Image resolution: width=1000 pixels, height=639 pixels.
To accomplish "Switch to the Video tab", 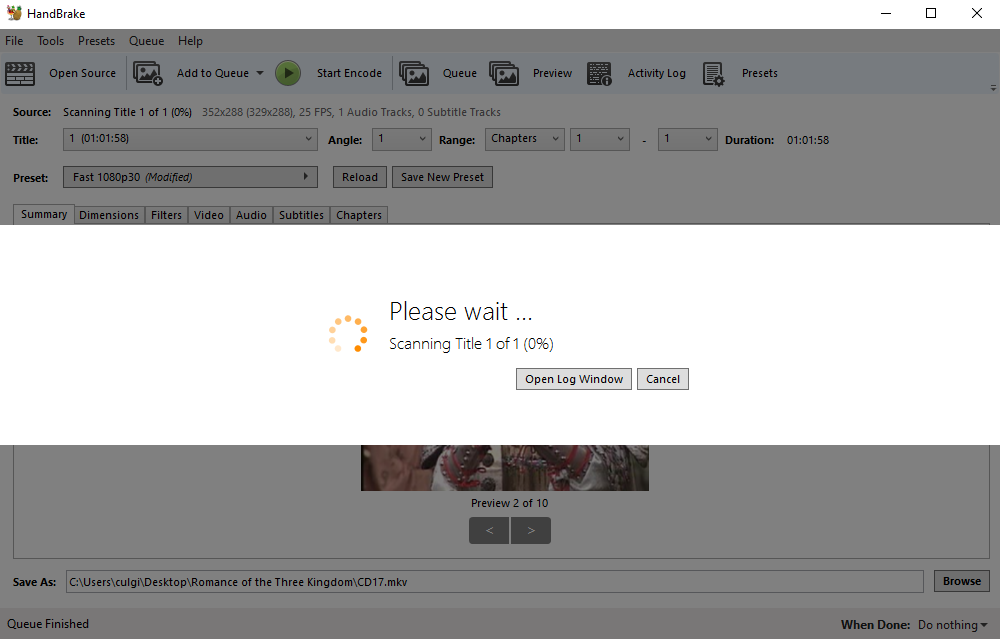I will click(x=209, y=215).
